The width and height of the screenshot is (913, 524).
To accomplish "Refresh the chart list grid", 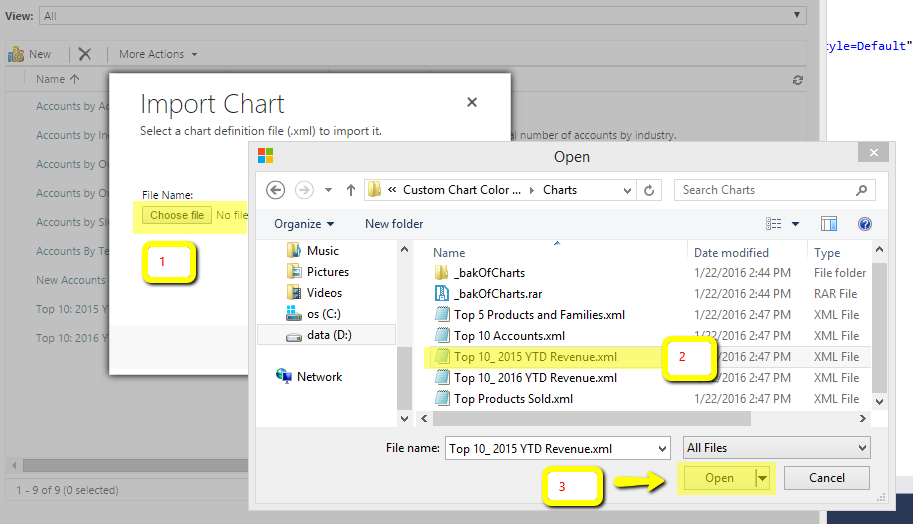I will click(797, 80).
